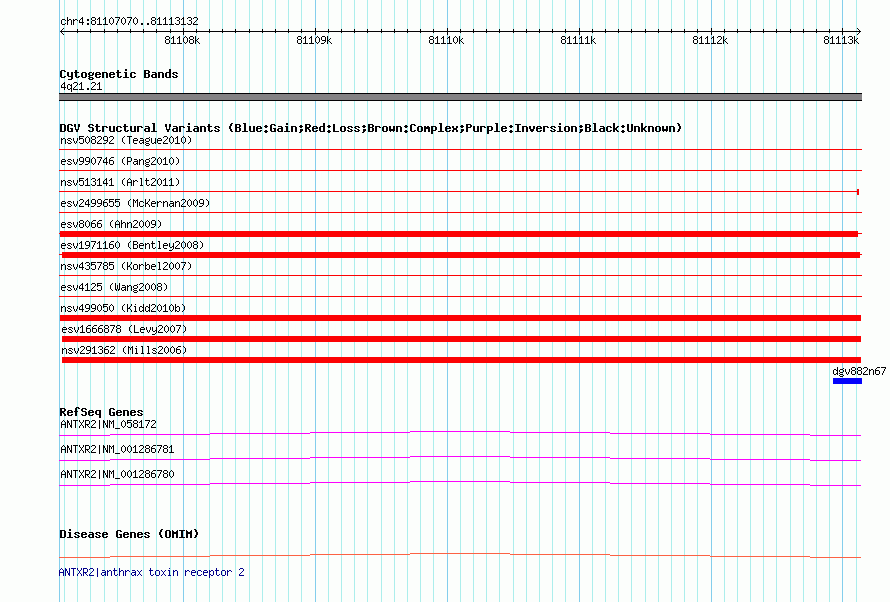Click the chr4:81107070..81113132 coordinate label
Screen dimensions: 890x602
point(129,21)
